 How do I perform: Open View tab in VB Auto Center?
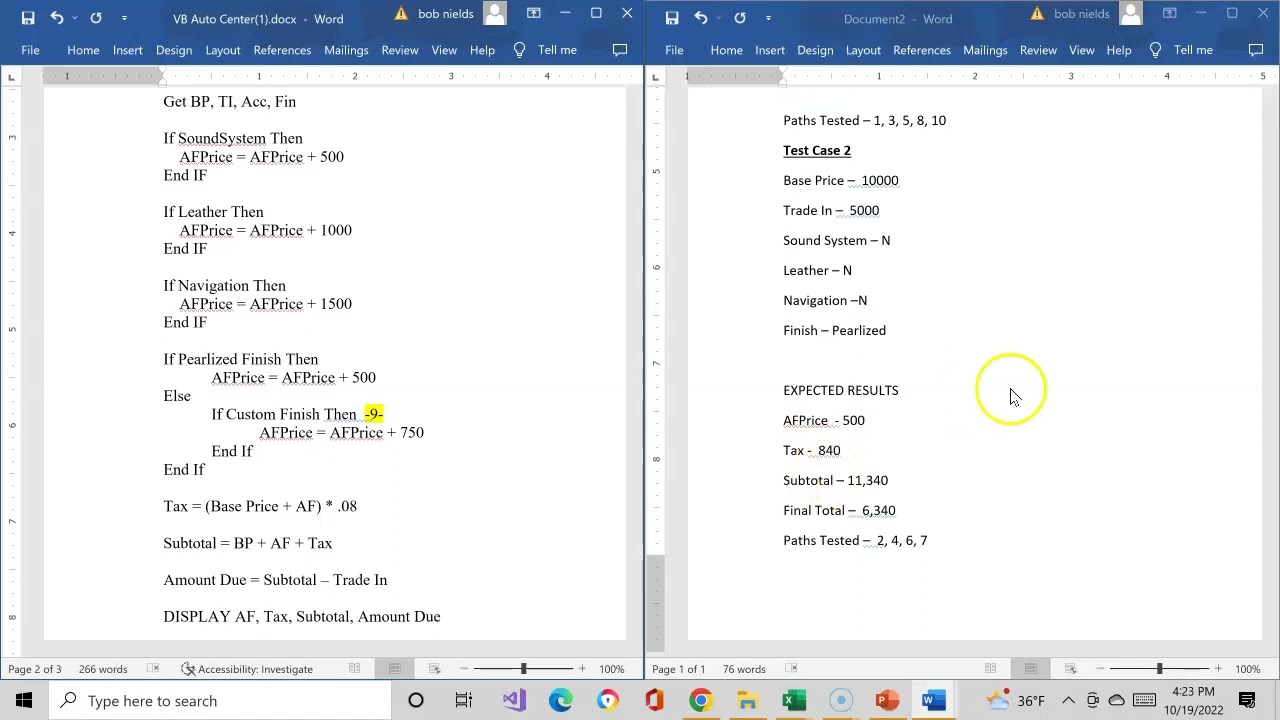(444, 50)
